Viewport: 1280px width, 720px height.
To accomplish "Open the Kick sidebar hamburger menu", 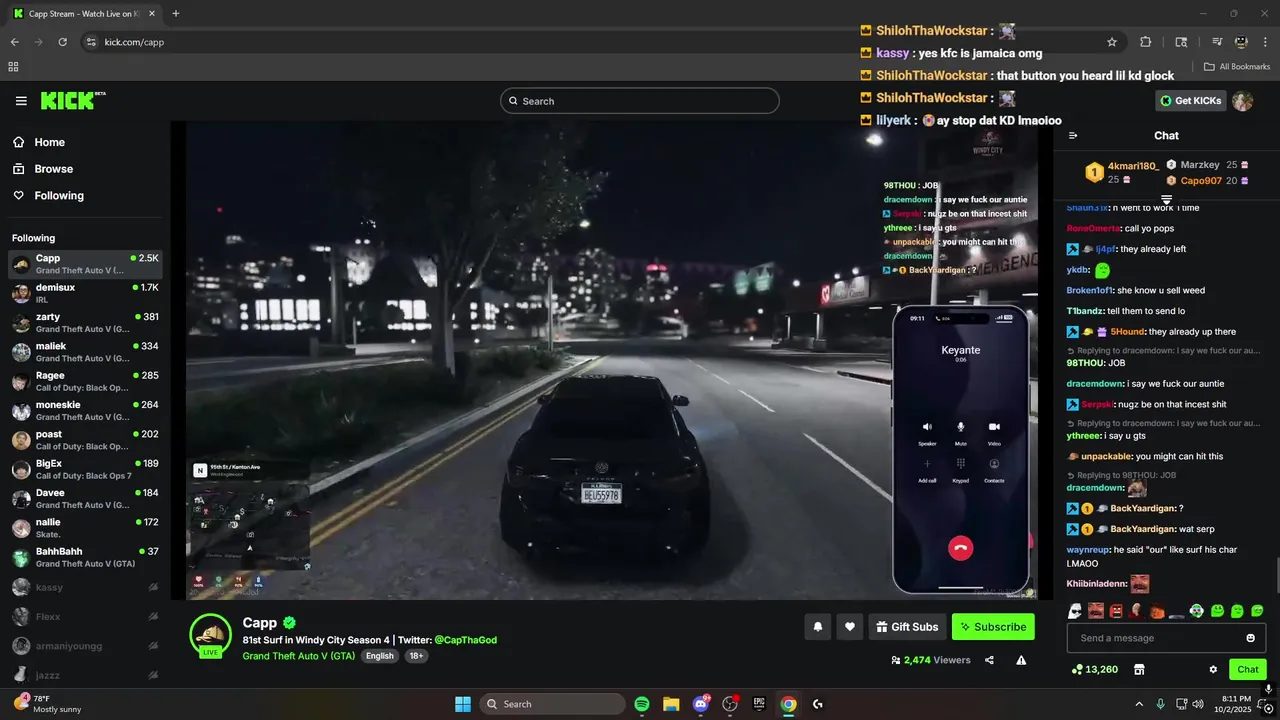I will [21, 101].
